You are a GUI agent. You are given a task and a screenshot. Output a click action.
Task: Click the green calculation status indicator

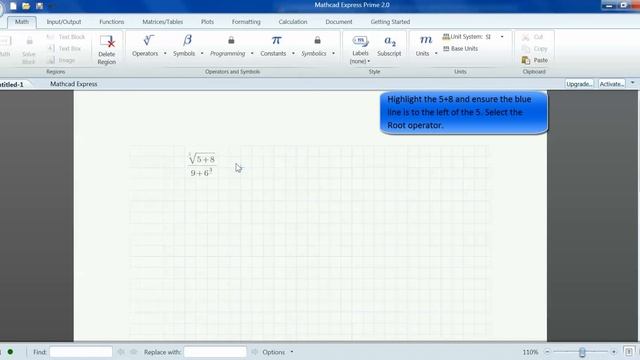[x=10, y=351]
